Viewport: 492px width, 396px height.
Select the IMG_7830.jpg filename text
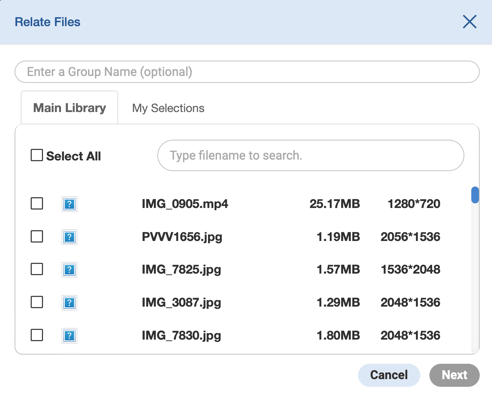pyautogui.click(x=181, y=336)
